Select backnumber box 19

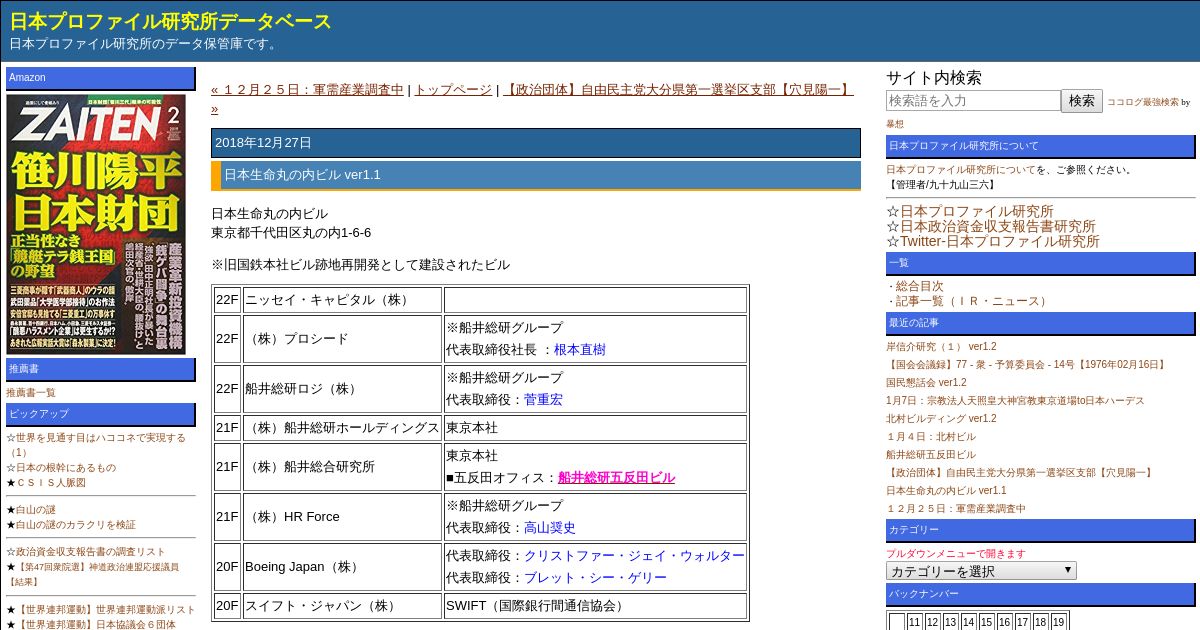[1059, 622]
